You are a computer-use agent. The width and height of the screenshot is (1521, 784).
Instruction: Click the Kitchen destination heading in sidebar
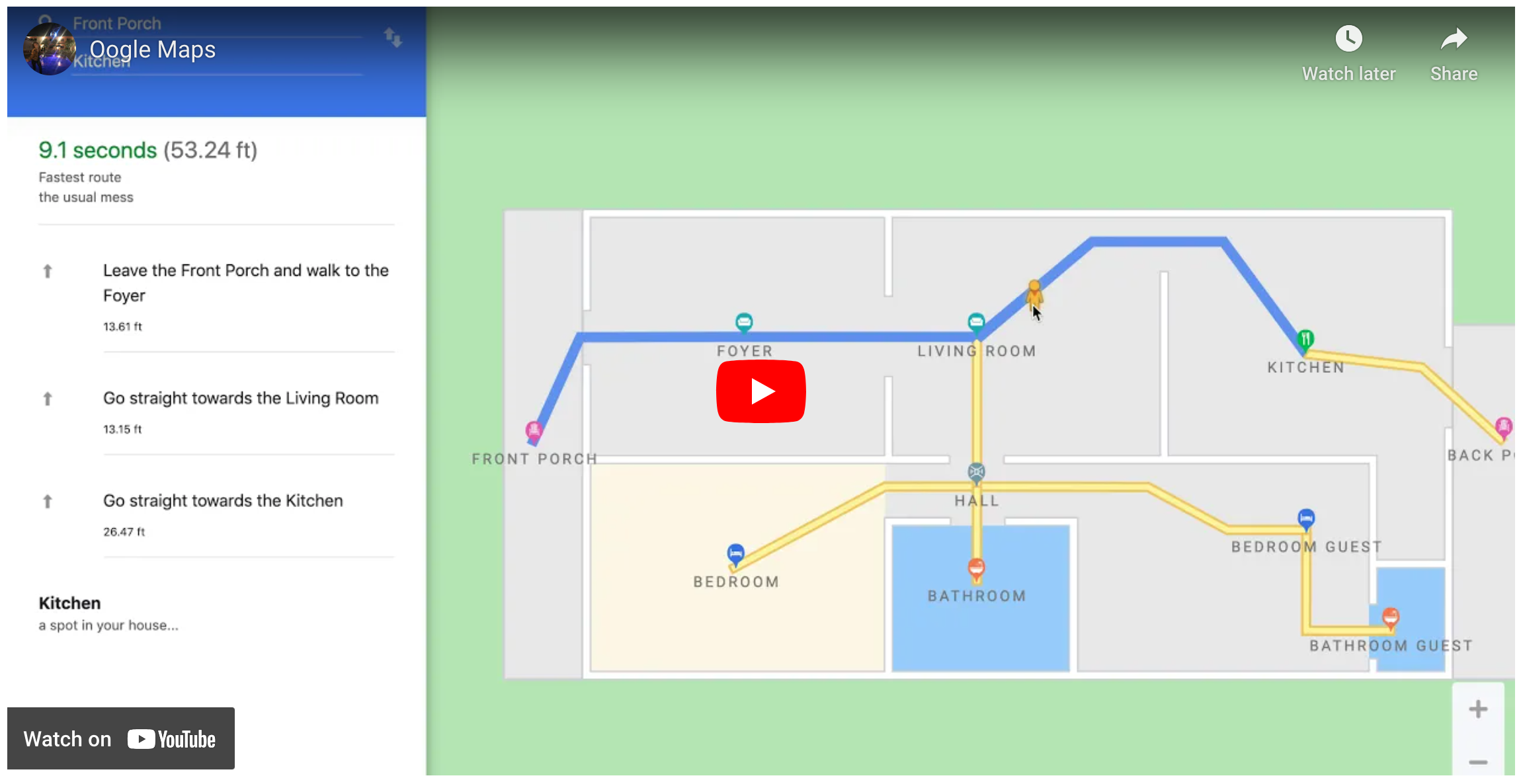[x=69, y=603]
